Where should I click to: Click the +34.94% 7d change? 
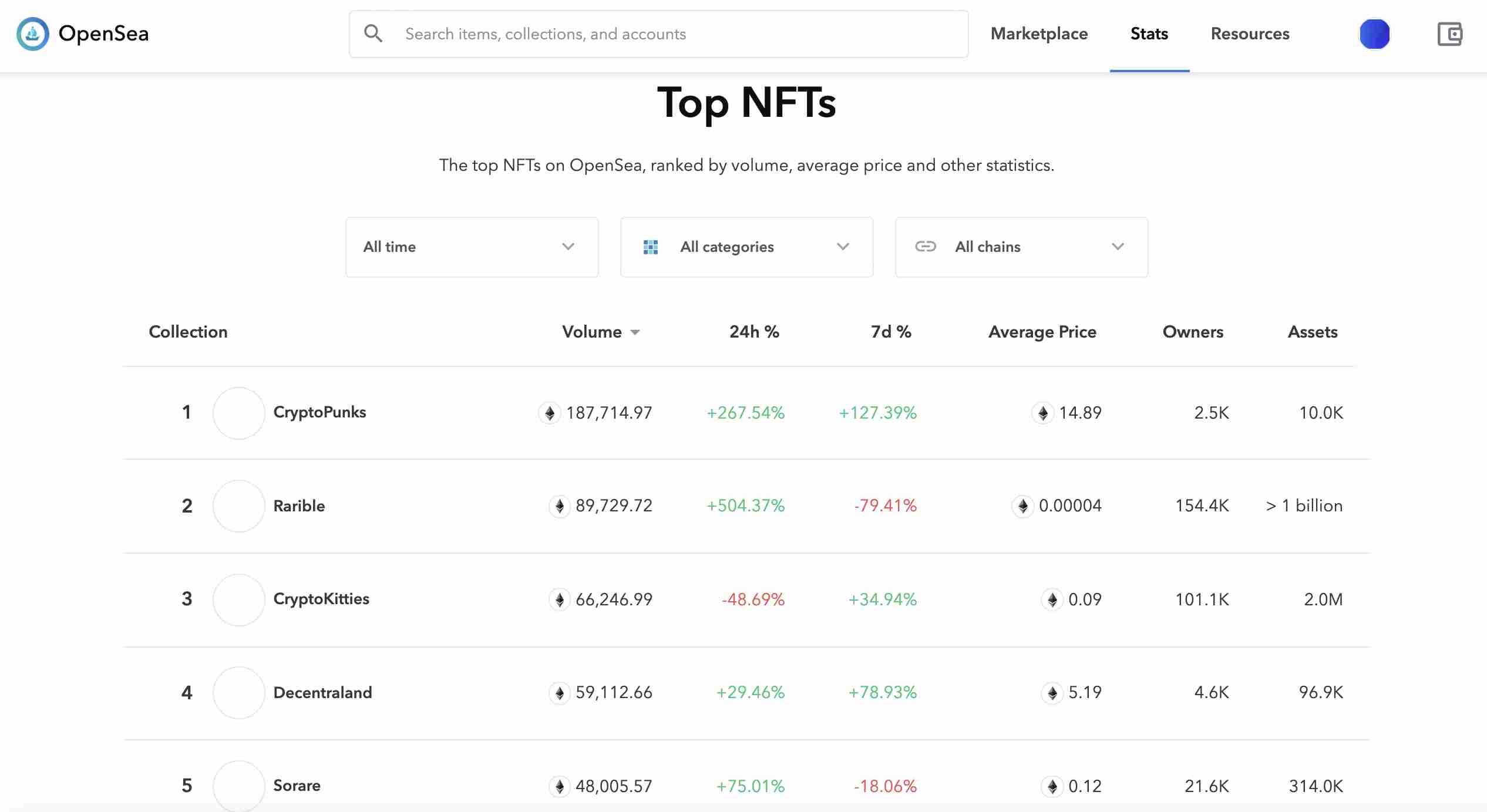point(882,599)
